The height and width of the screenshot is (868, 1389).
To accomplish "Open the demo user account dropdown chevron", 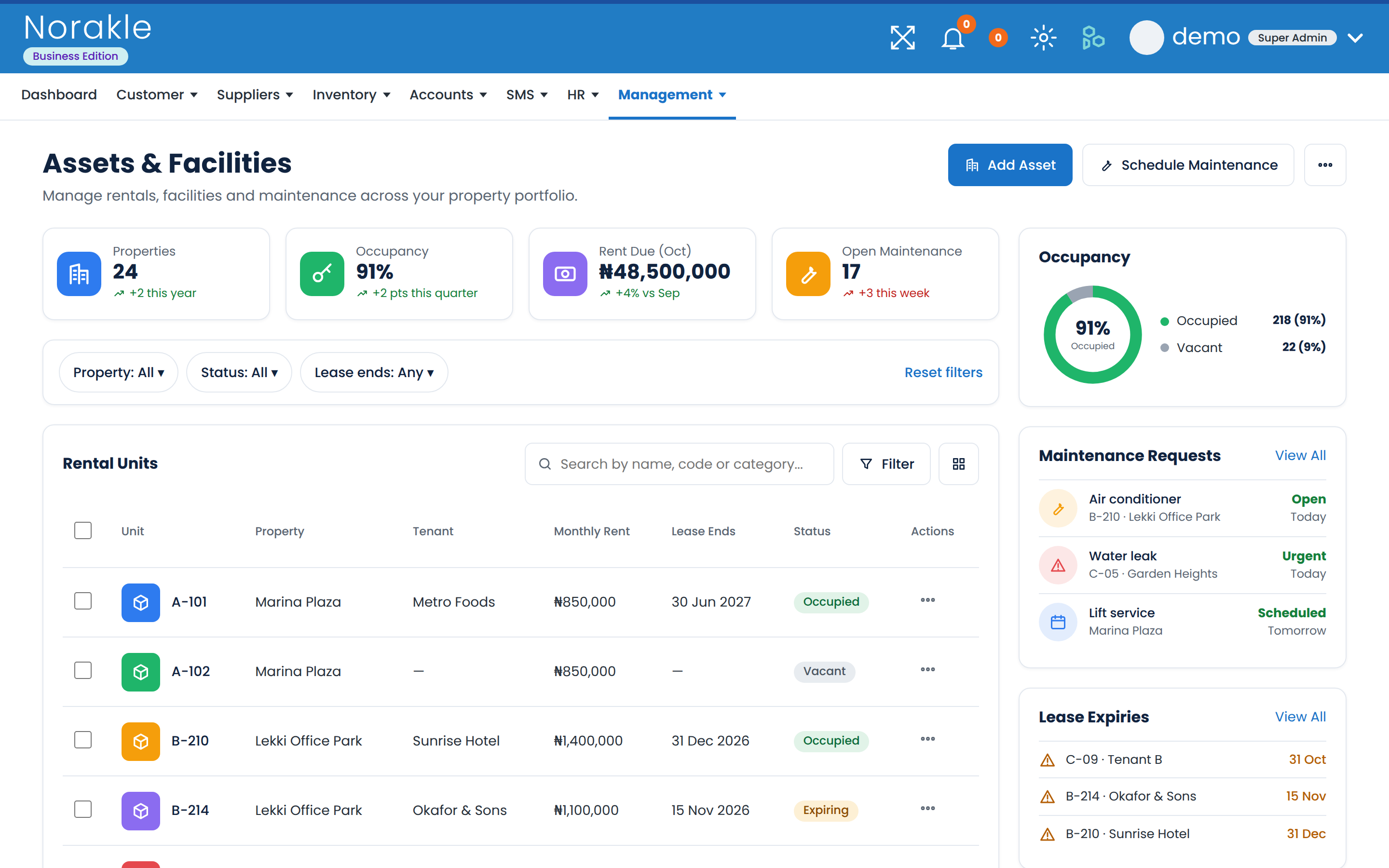I will click(1356, 38).
